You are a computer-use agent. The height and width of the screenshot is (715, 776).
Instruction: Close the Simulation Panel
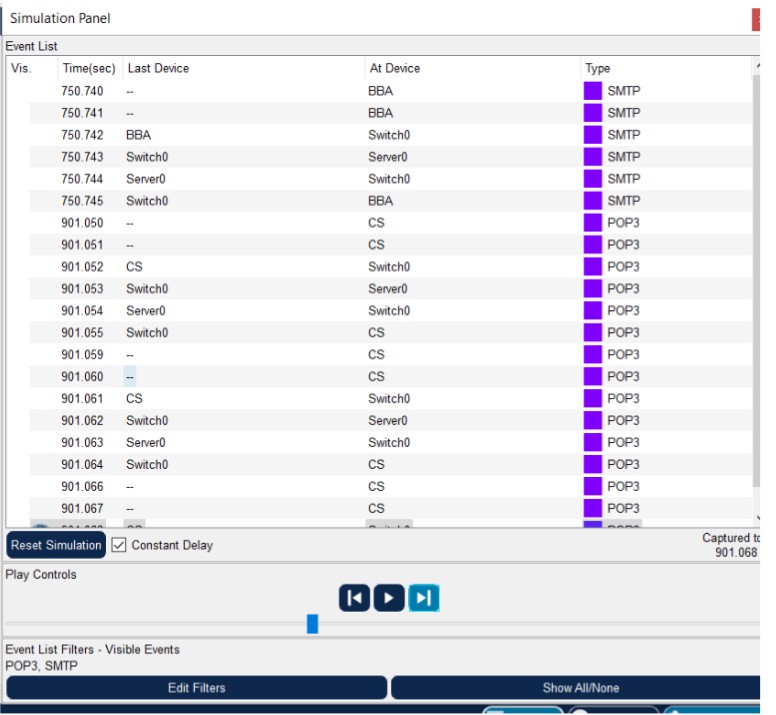[756, 19]
